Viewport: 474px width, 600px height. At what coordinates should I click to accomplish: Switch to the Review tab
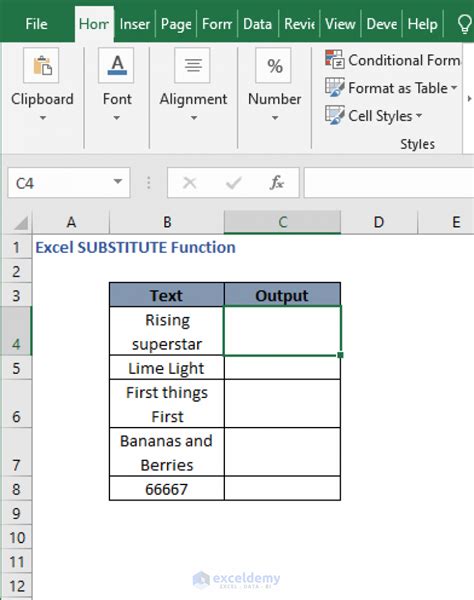tap(299, 24)
